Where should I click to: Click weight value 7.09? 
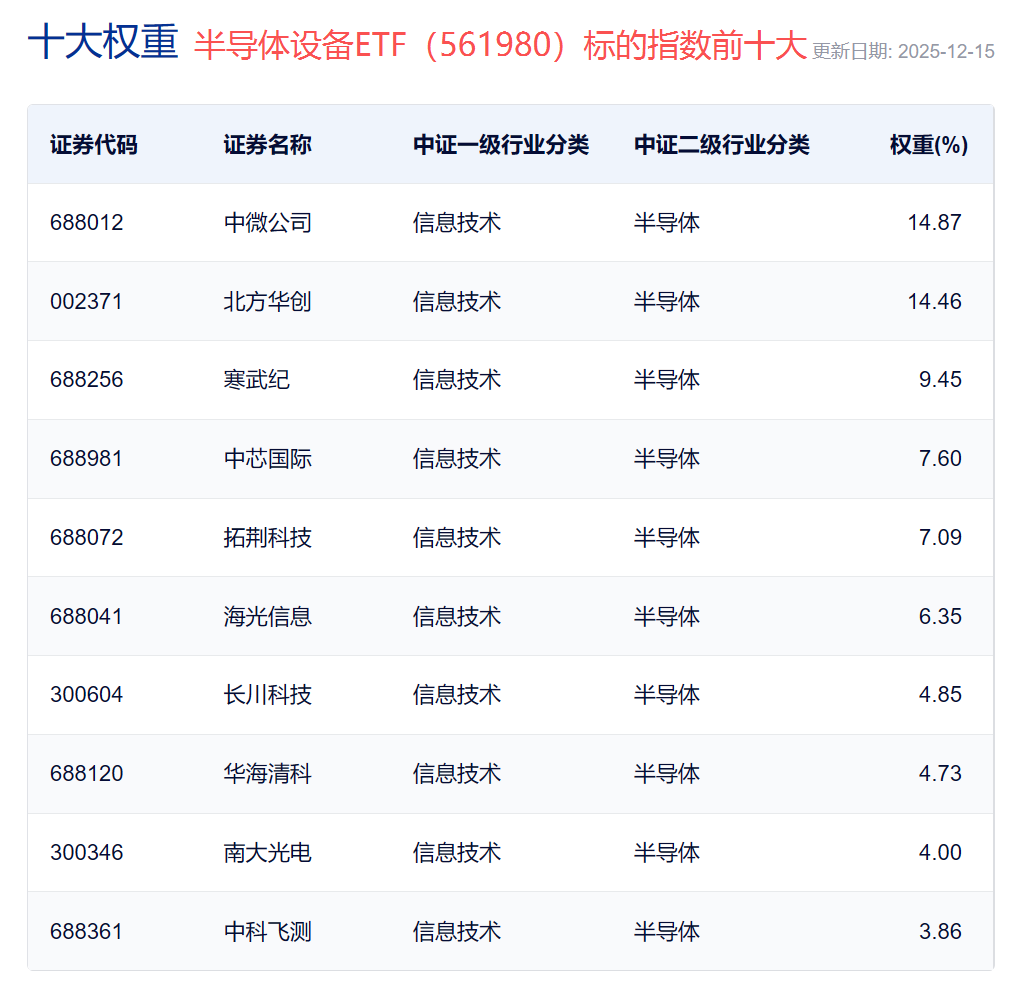click(x=940, y=538)
